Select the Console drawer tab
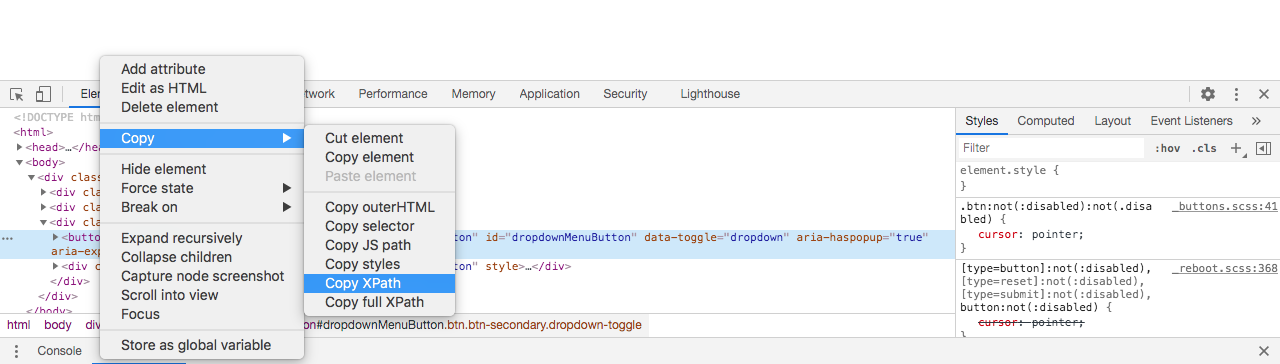Screen dimensions: 1280x364 click(59, 351)
